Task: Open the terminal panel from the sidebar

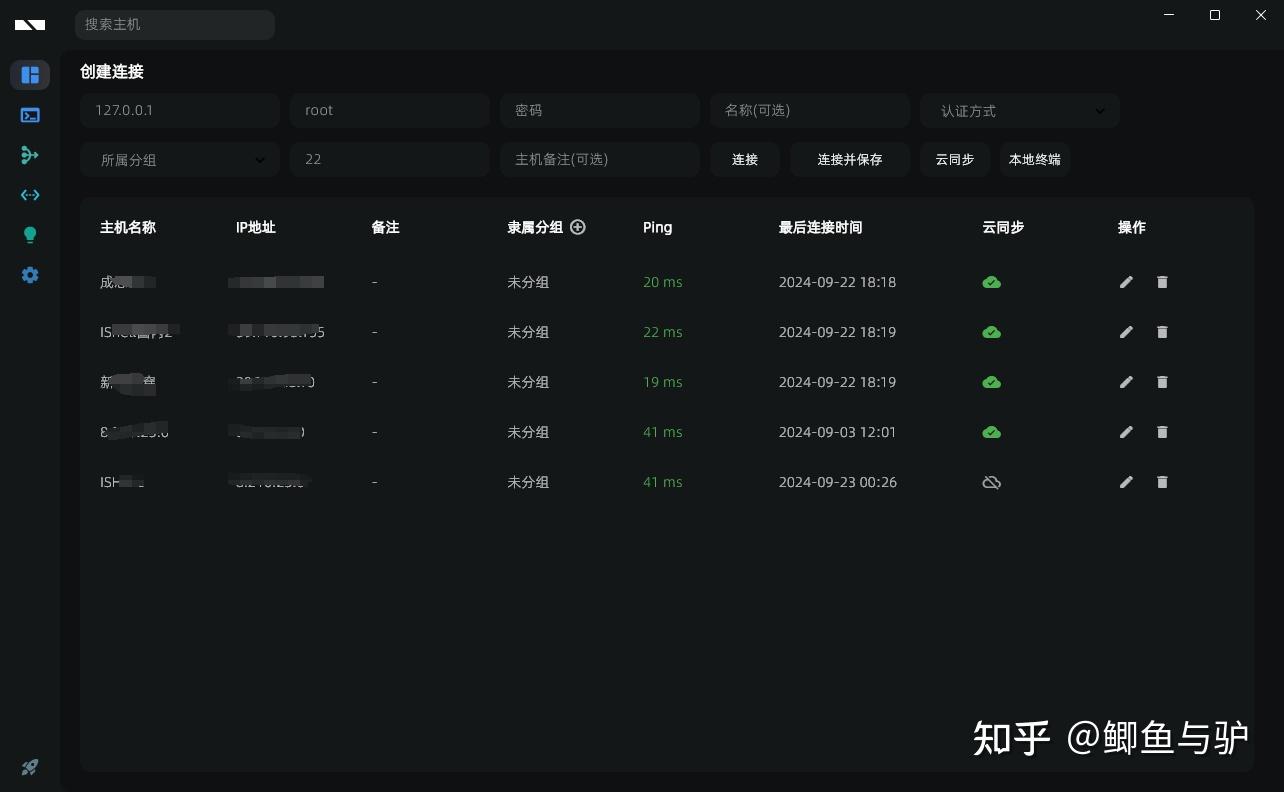Action: coord(30,115)
